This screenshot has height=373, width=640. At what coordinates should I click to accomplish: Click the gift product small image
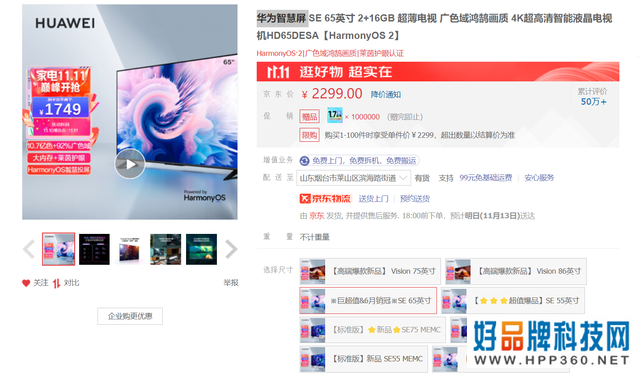coord(335,115)
